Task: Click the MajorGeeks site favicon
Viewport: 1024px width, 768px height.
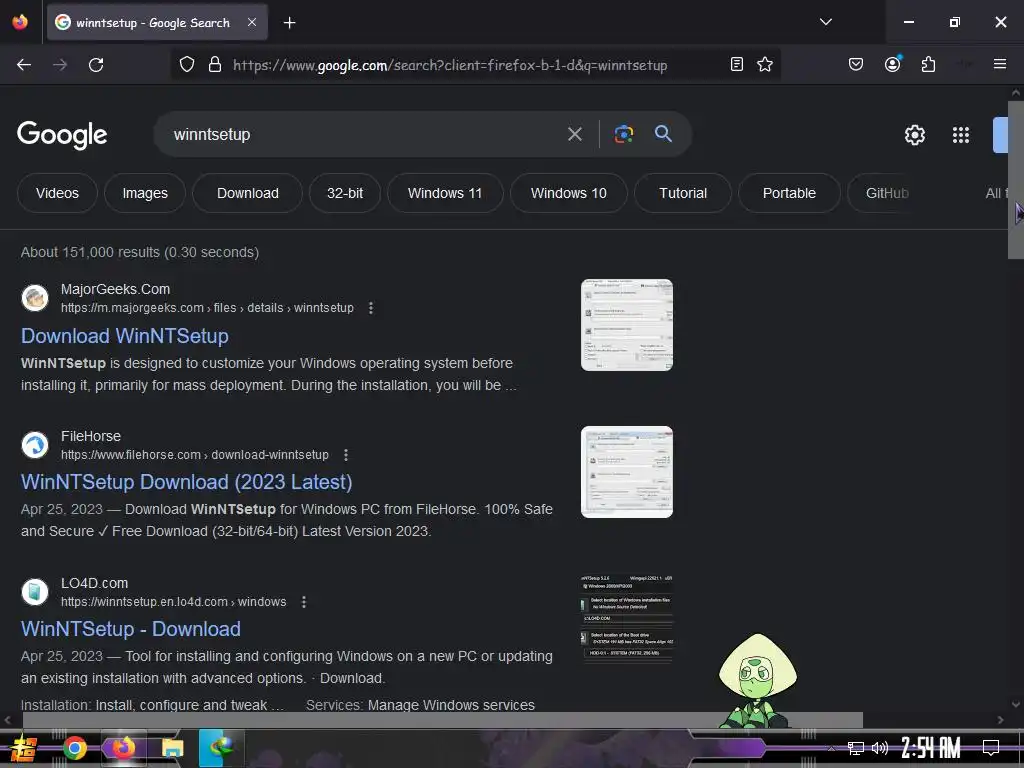Action: pos(35,298)
